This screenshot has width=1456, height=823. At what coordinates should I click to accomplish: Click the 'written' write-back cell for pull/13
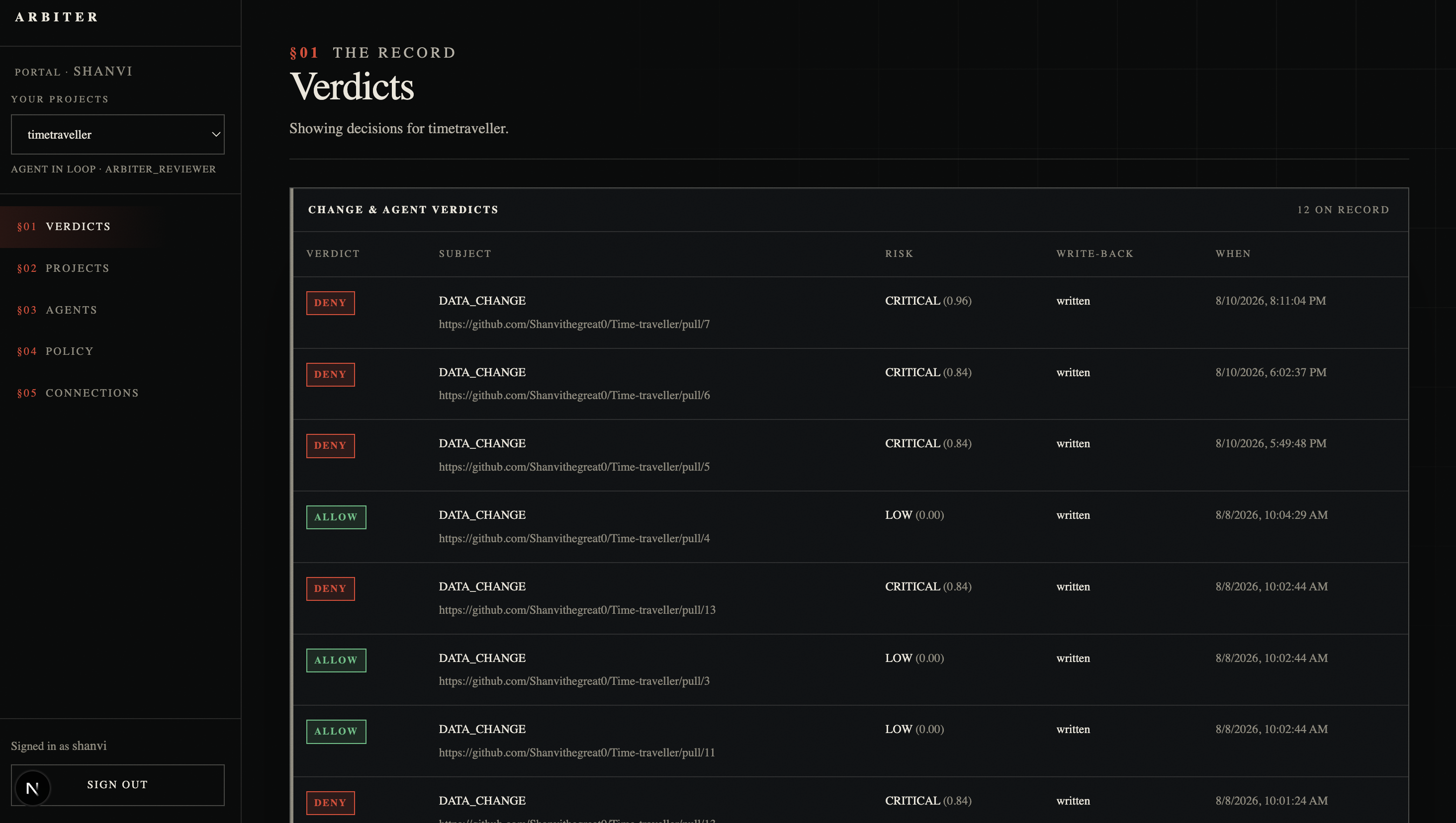click(x=1073, y=587)
